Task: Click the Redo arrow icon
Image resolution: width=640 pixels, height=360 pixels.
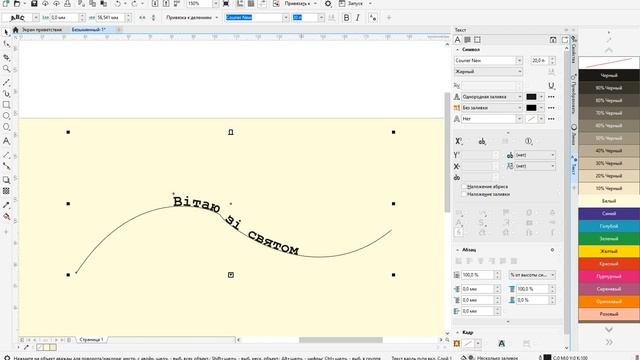Action: [x=134, y=3]
